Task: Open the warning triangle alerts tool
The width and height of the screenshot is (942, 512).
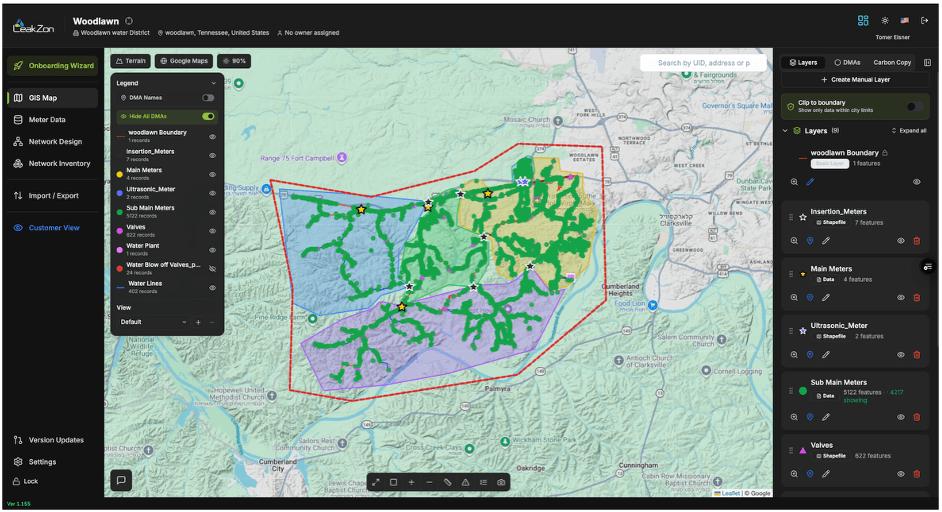Action: pyautogui.click(x=465, y=482)
